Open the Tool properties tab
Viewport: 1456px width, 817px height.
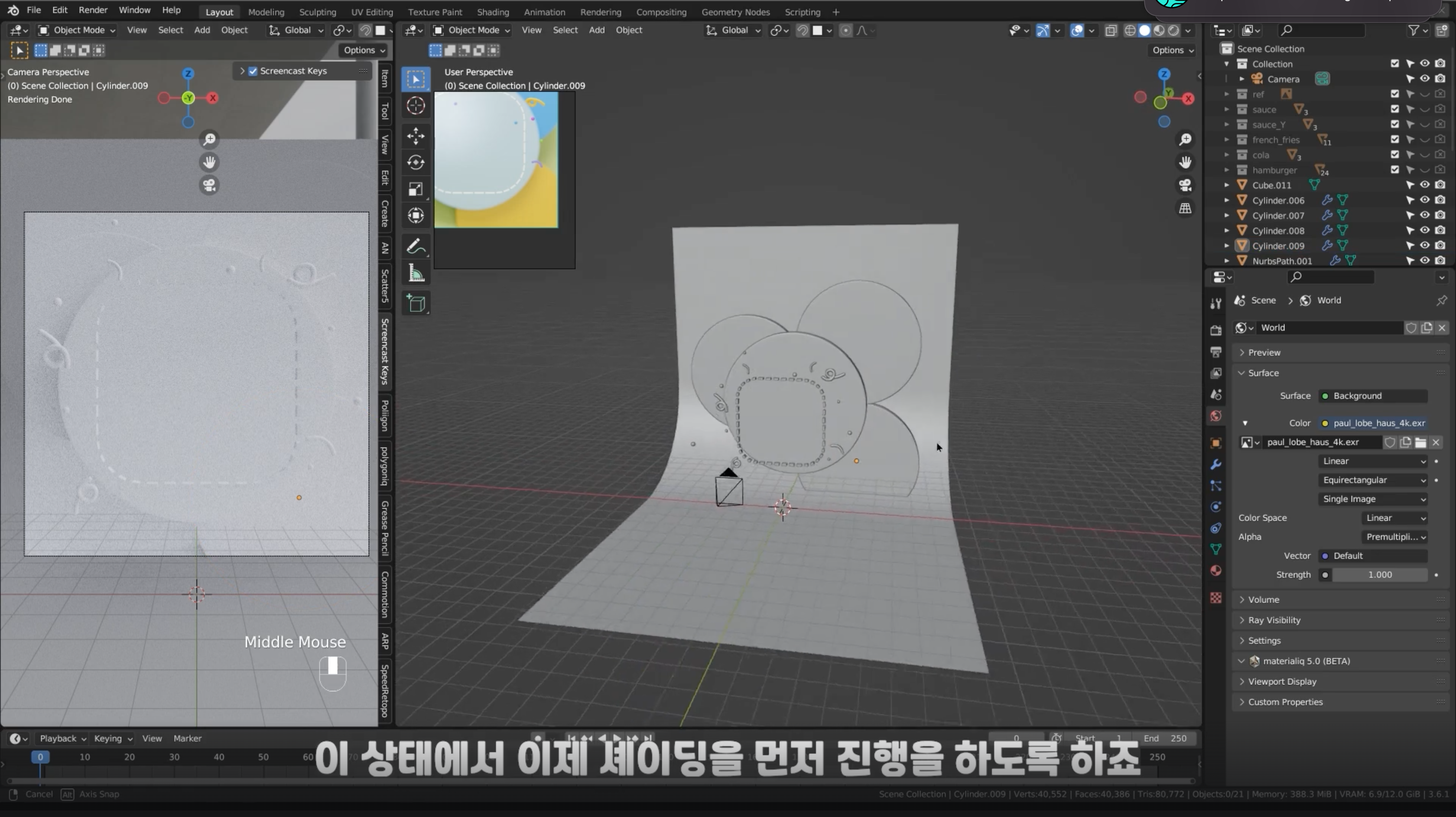click(1216, 304)
